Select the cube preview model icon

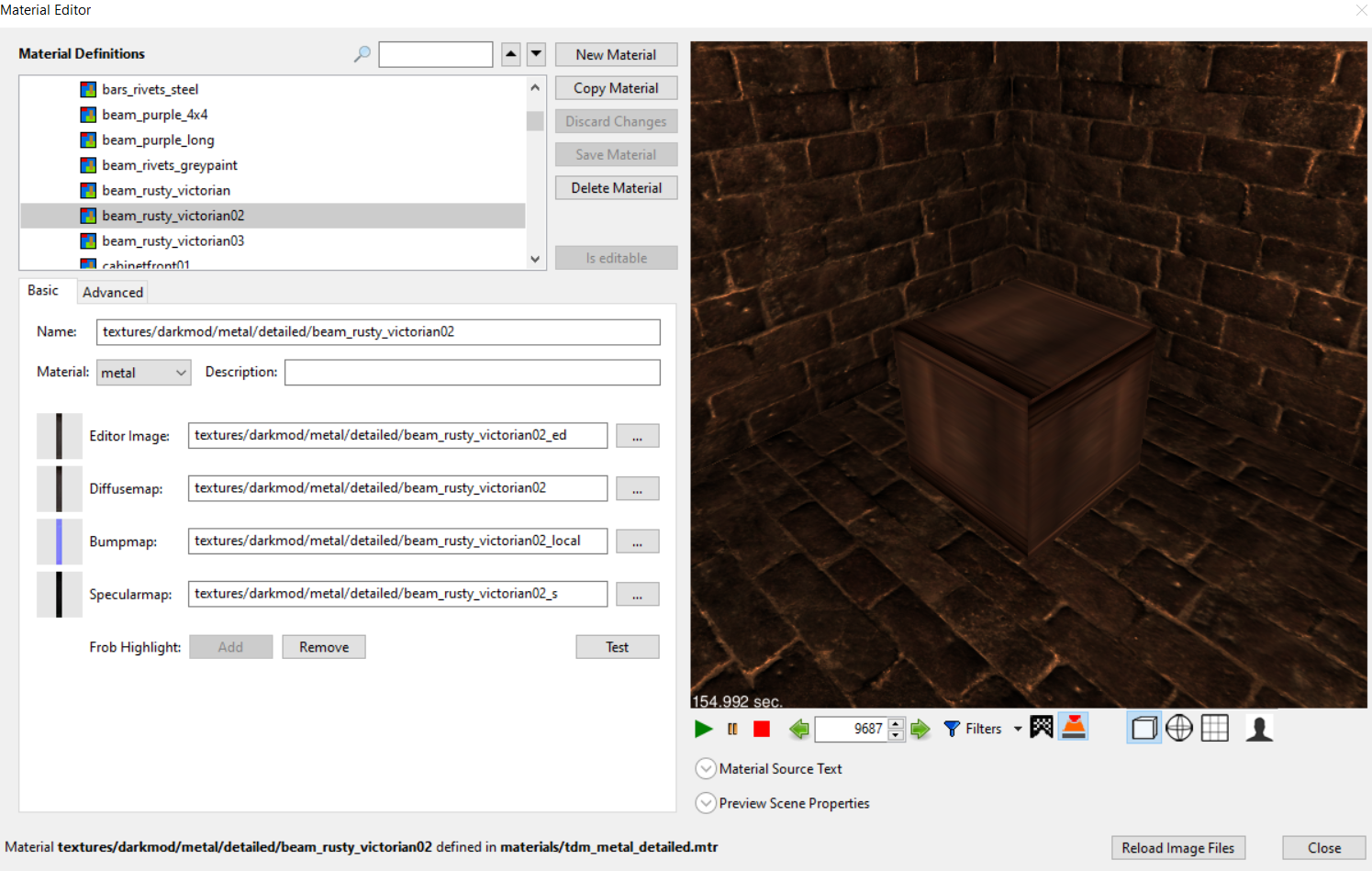coord(1143,728)
